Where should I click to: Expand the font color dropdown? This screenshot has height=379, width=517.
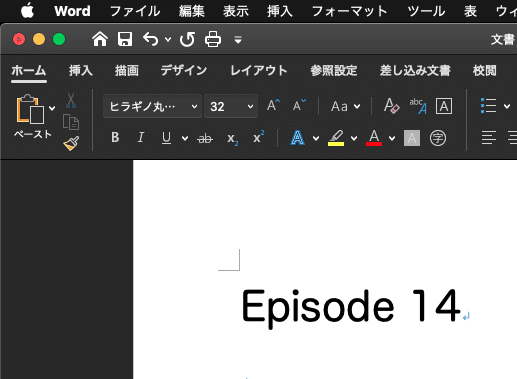[x=392, y=138]
